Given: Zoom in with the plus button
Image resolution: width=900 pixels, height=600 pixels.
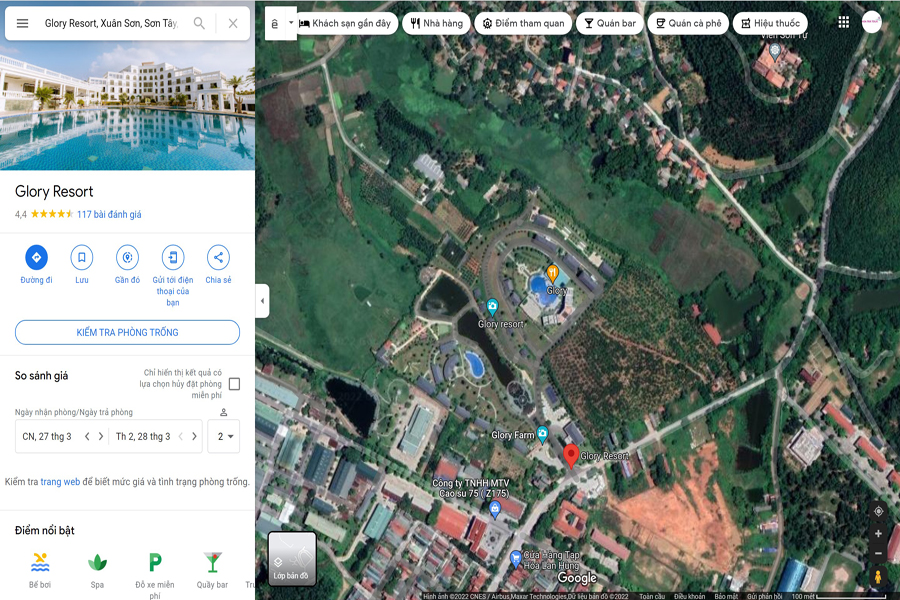Looking at the screenshot, I should (x=878, y=533).
